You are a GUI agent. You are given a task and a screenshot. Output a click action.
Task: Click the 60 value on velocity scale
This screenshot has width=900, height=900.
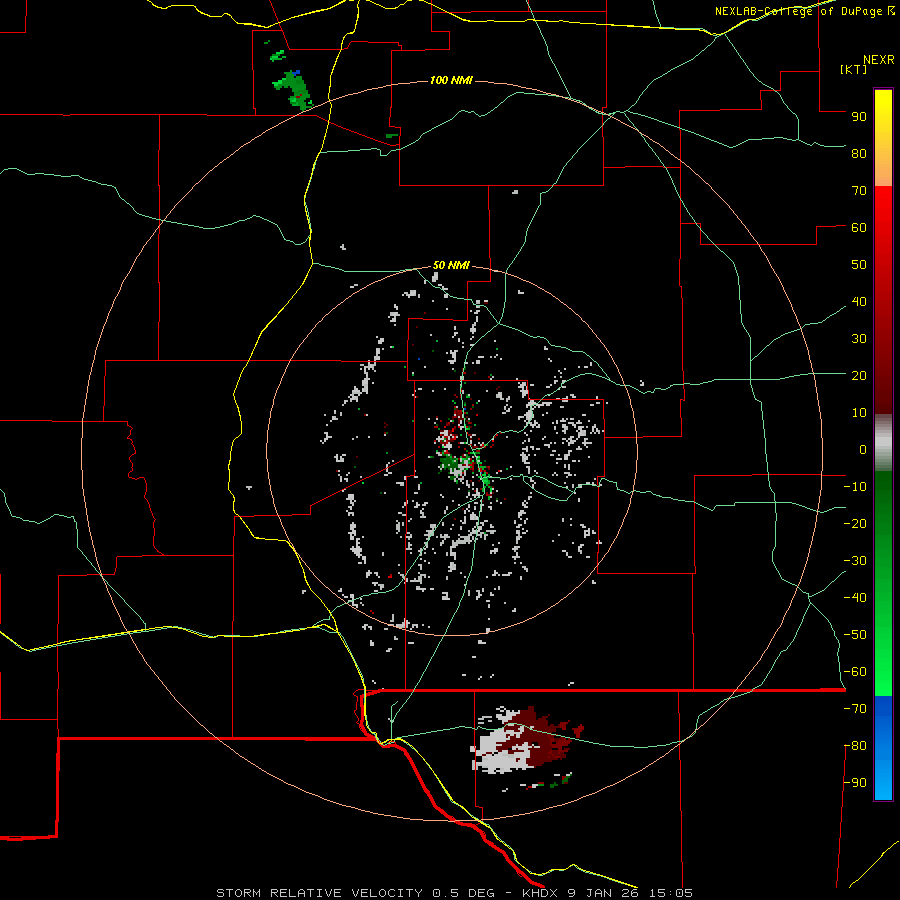[x=859, y=227]
